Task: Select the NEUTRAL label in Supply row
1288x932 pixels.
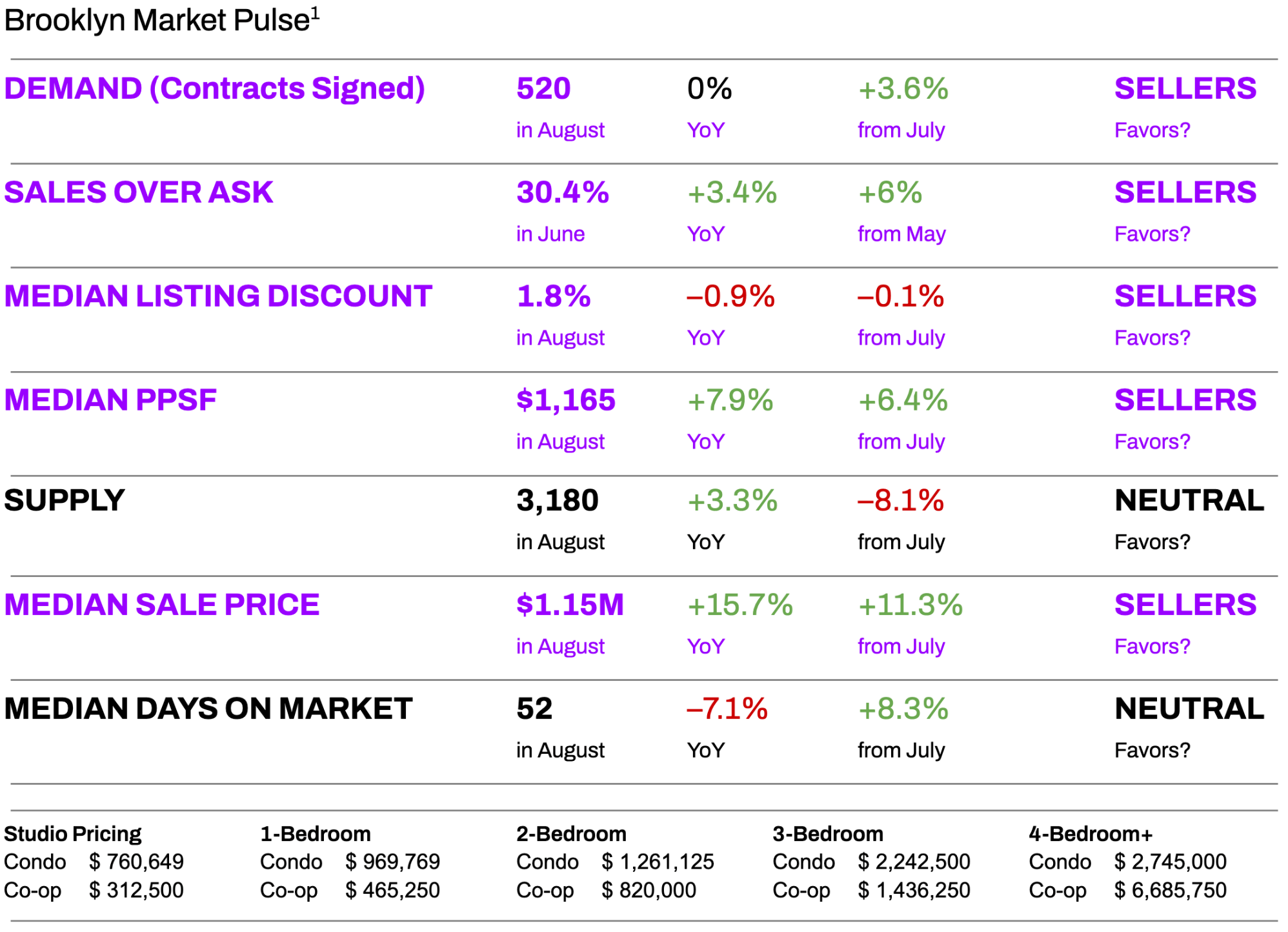Action: pyautogui.click(x=1189, y=501)
